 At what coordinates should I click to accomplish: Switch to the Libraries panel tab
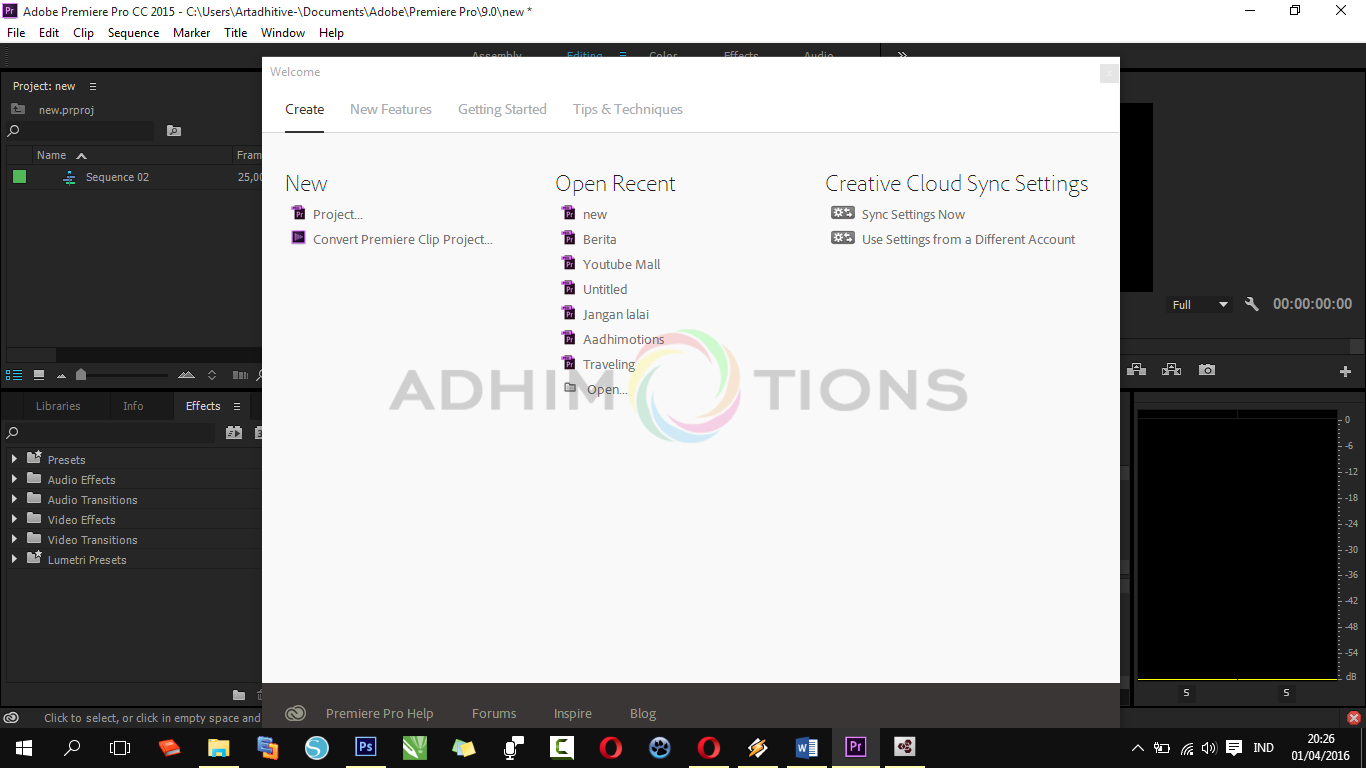click(58, 406)
